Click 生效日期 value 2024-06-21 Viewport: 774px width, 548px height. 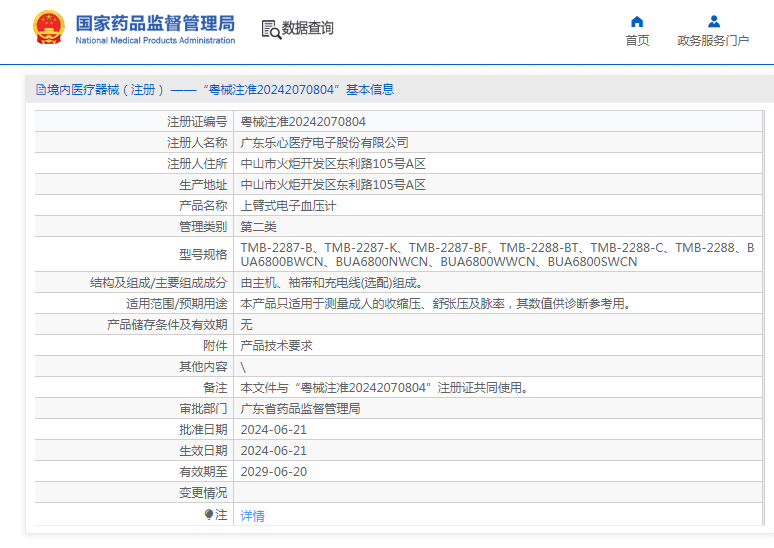[x=273, y=451]
